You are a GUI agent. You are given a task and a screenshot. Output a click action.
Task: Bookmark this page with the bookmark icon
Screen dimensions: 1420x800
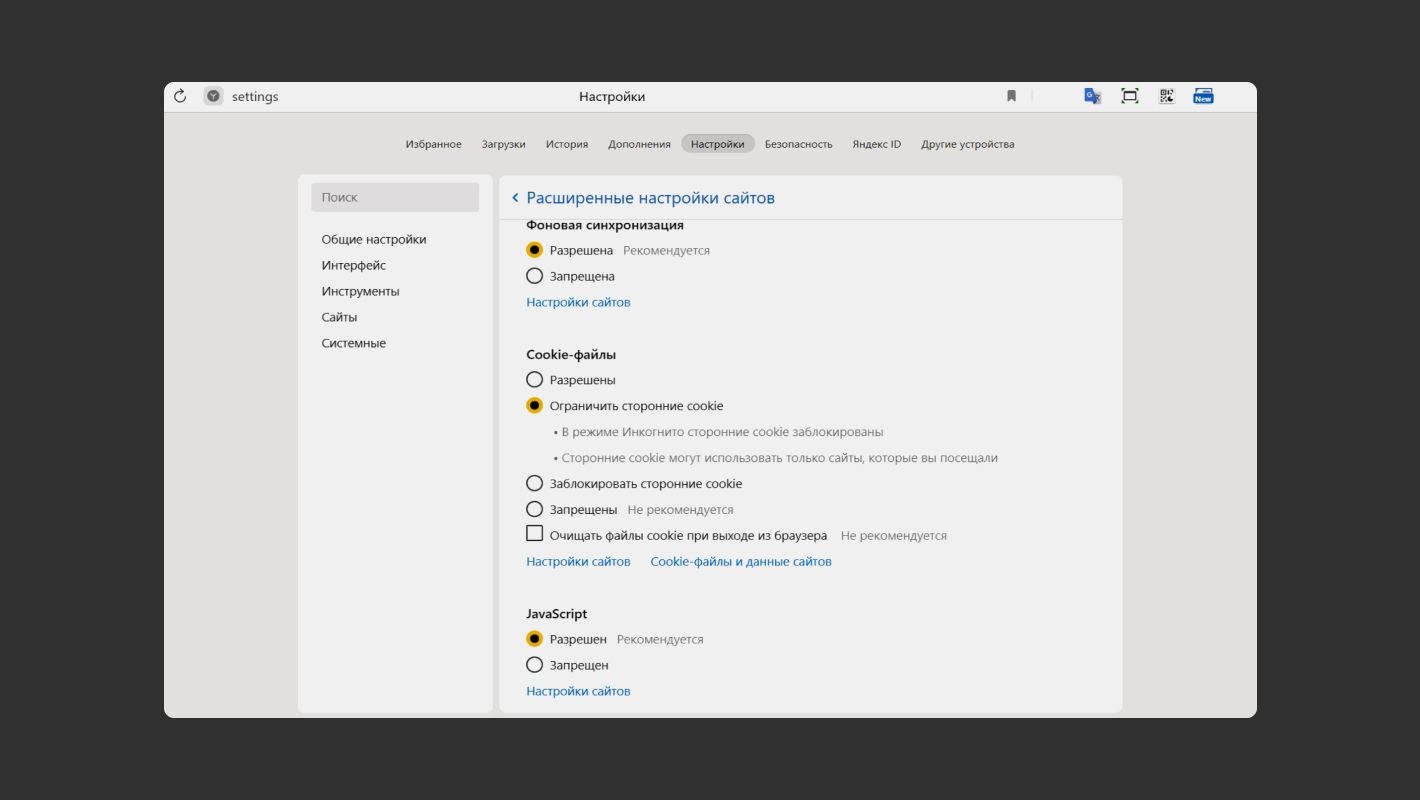coord(1011,96)
